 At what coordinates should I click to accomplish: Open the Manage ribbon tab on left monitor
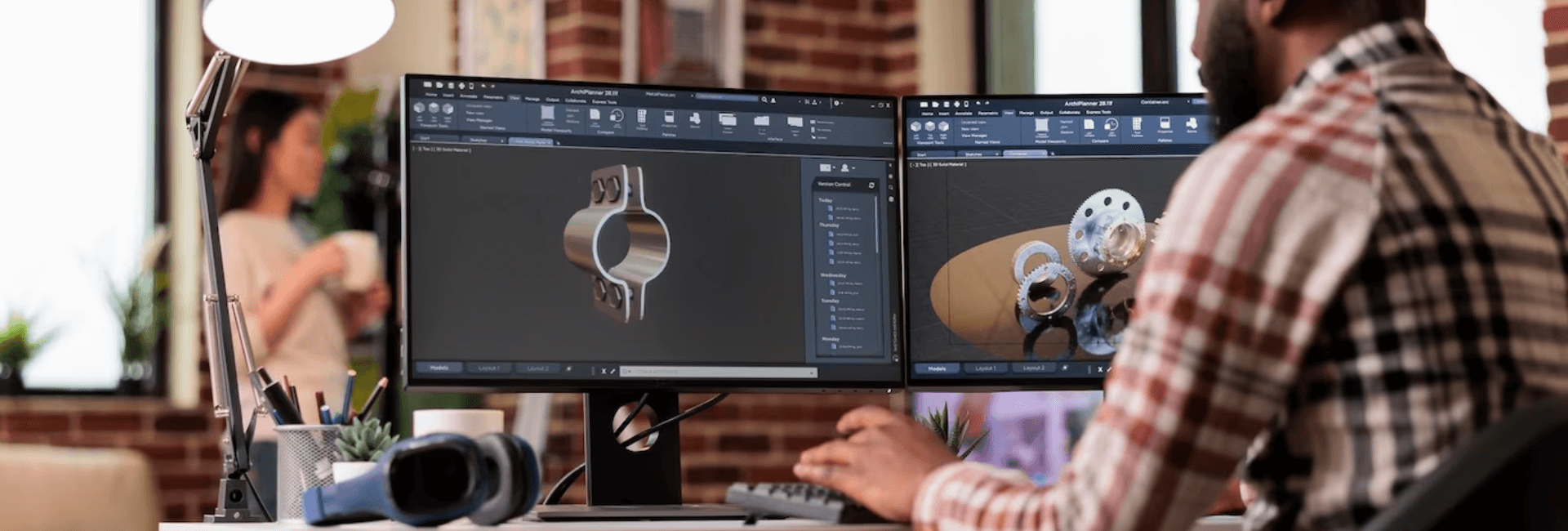coord(532,98)
